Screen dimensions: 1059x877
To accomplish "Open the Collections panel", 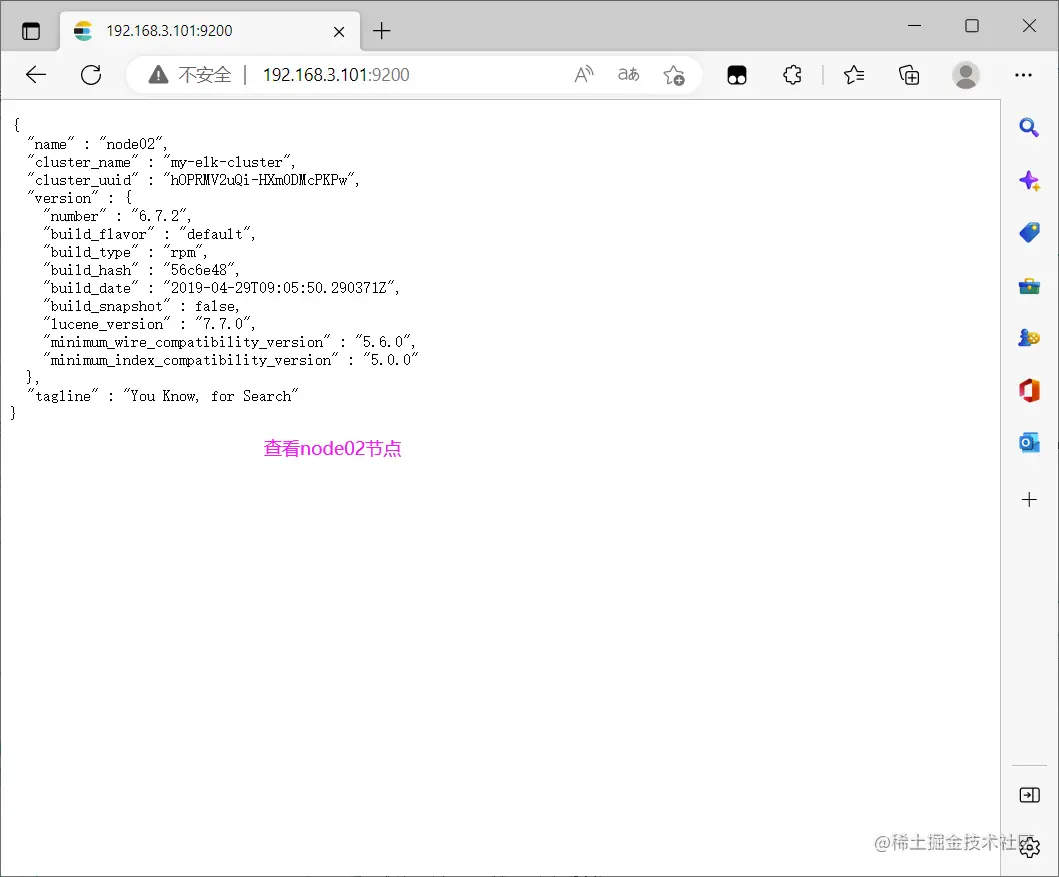I will click(x=909, y=75).
